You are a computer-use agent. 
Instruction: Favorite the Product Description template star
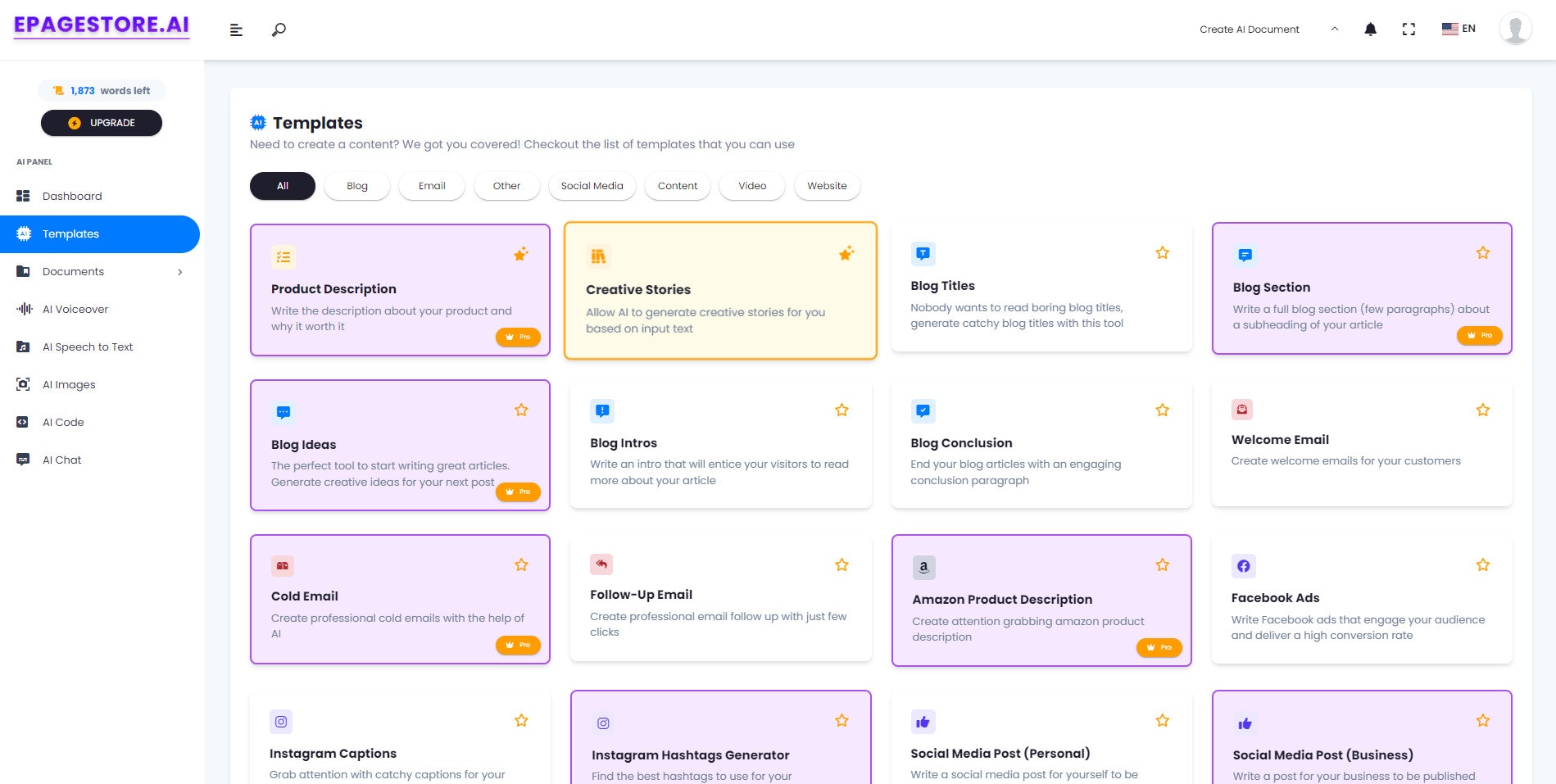(x=521, y=254)
